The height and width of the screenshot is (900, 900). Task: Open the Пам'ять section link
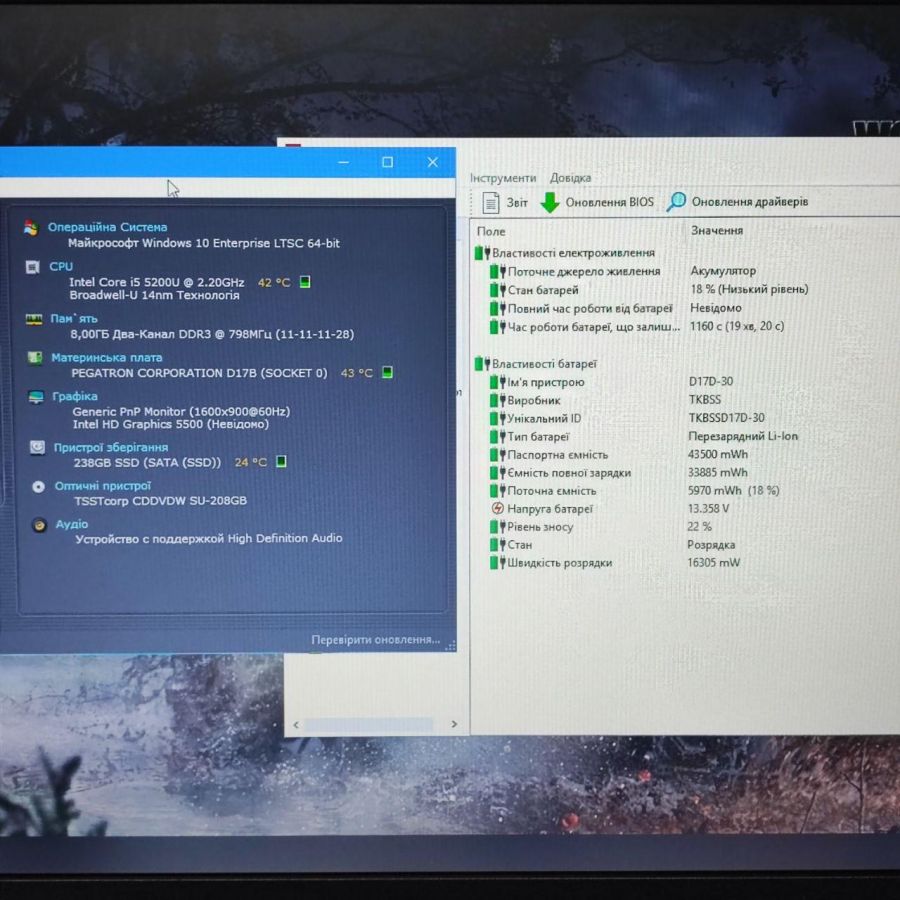tap(73, 319)
